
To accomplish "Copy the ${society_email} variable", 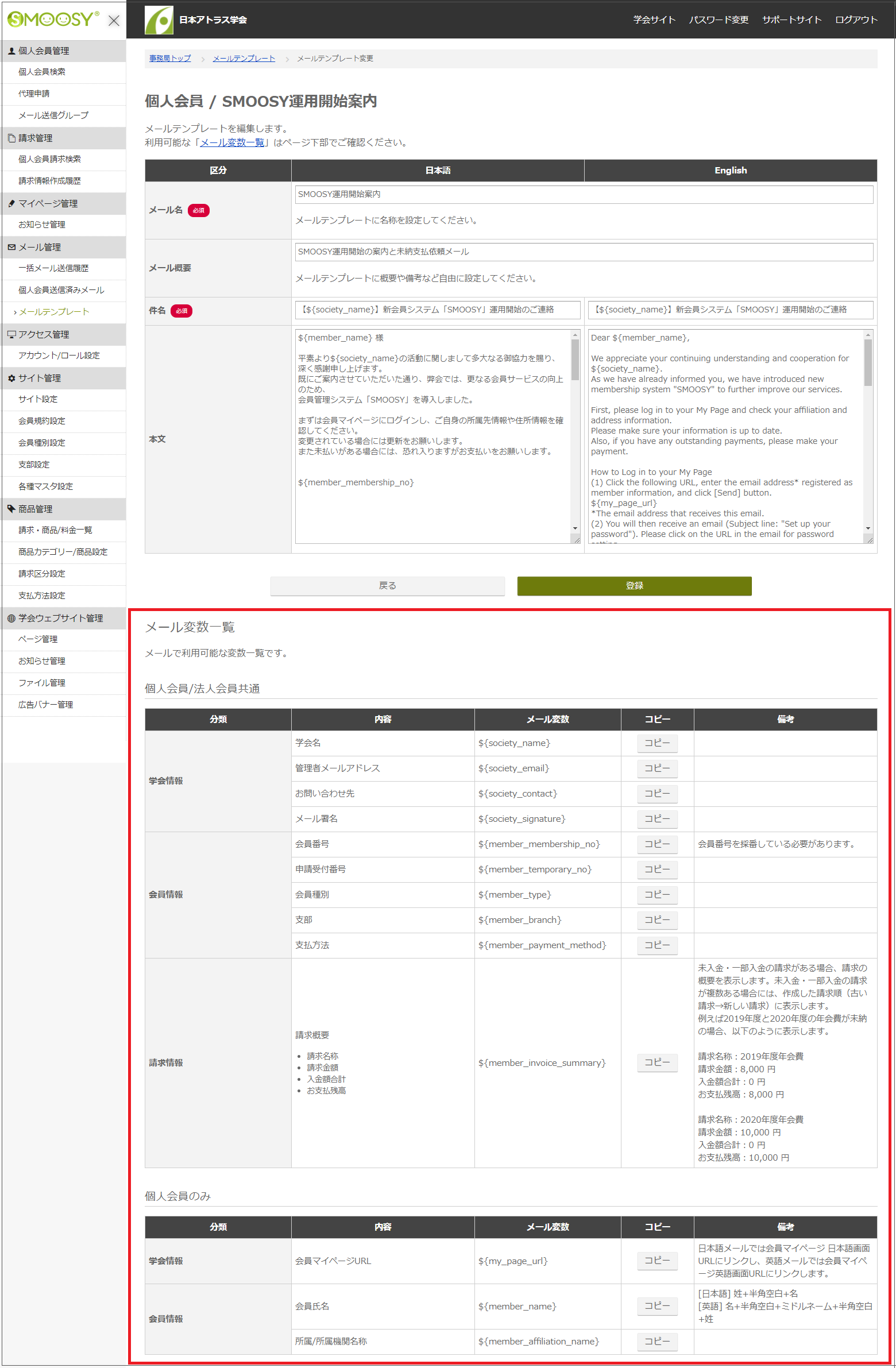I will 658,769.
